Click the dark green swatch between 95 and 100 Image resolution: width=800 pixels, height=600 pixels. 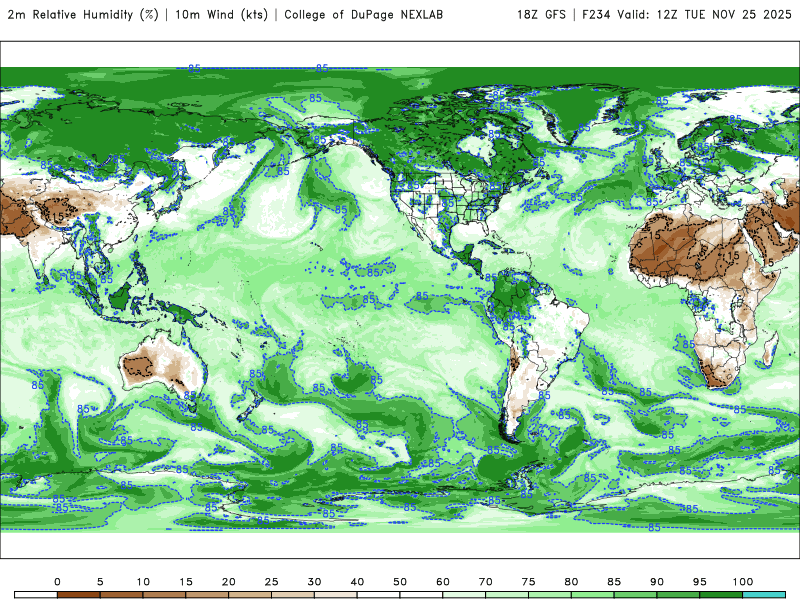pos(721,595)
